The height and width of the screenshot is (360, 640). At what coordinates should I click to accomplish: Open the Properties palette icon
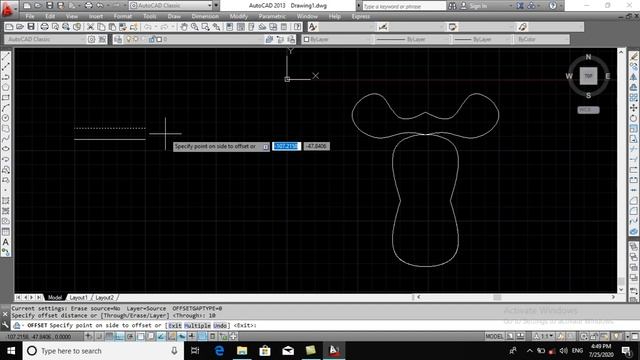(x=229, y=27)
